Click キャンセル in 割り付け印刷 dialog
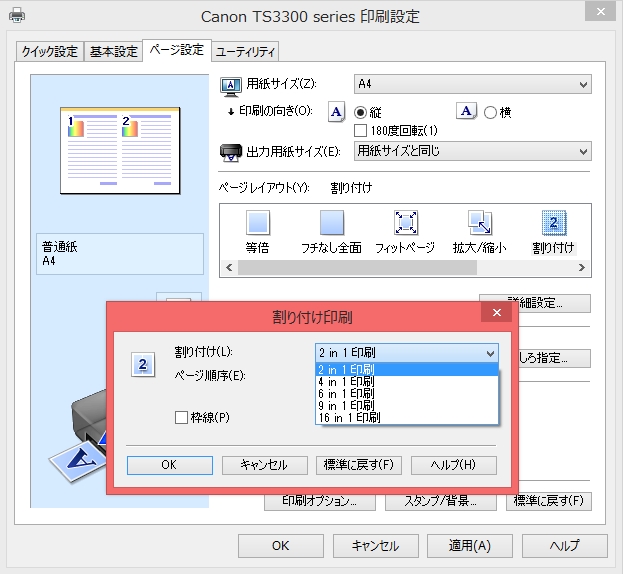Image resolution: width=623 pixels, height=574 pixels. point(265,465)
